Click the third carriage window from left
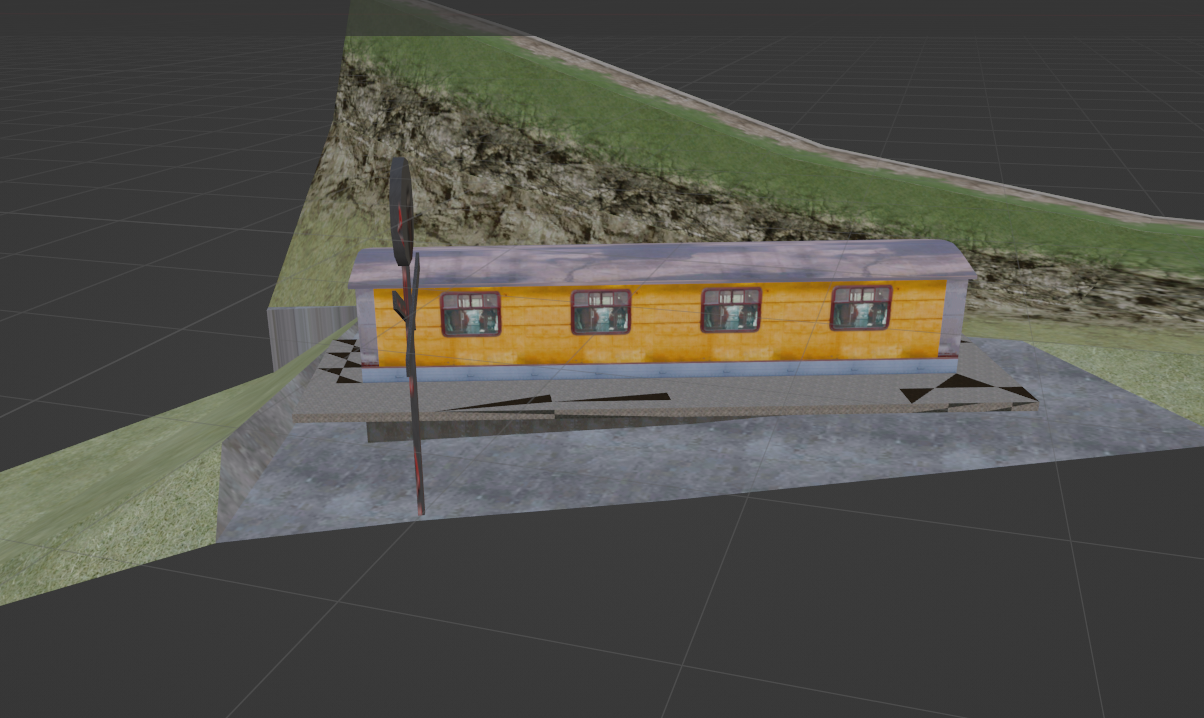The height and width of the screenshot is (718, 1204). point(731,310)
